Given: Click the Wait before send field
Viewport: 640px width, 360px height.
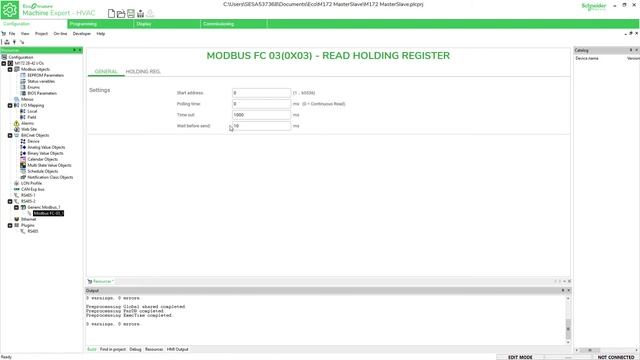Looking at the screenshot, I should point(261,126).
